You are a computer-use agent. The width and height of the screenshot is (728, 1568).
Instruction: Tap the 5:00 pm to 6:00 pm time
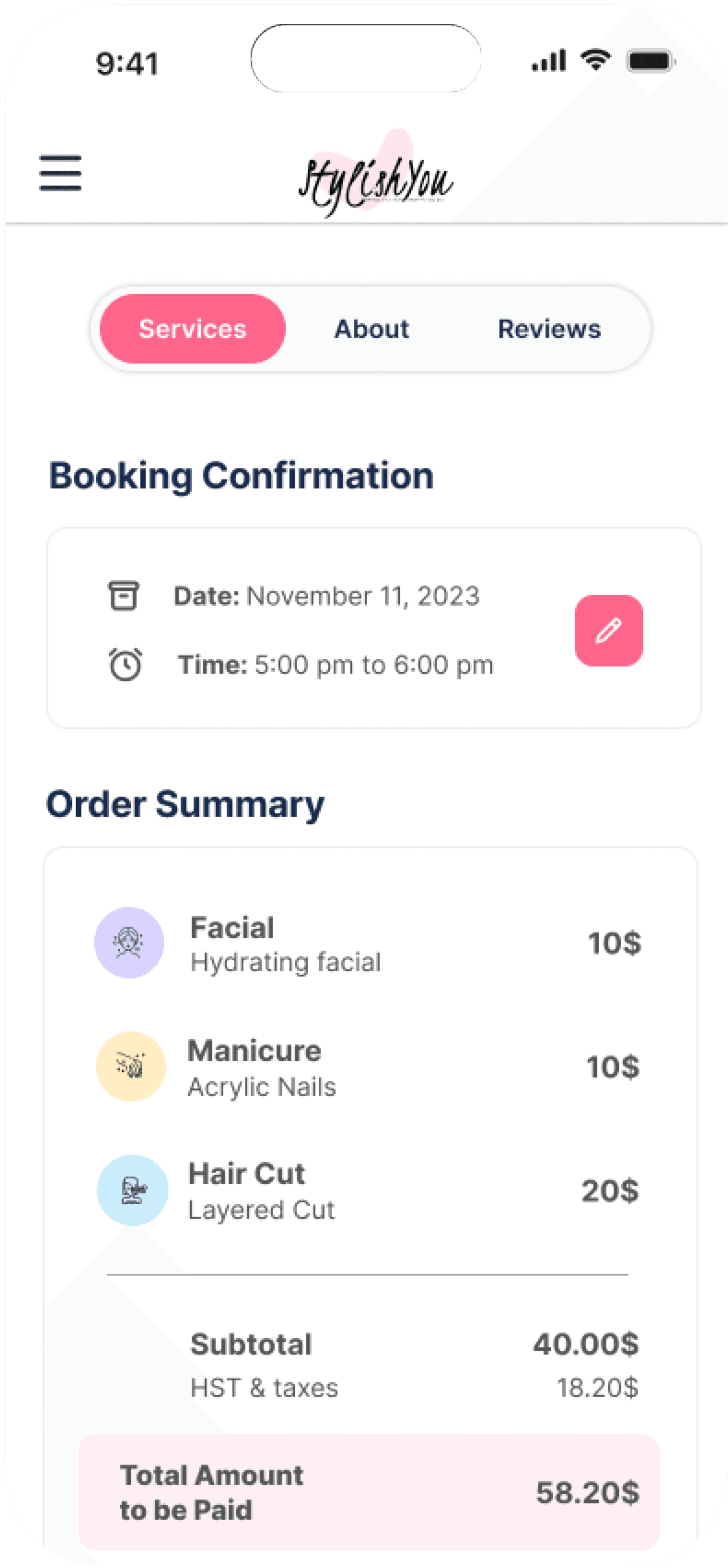point(373,665)
